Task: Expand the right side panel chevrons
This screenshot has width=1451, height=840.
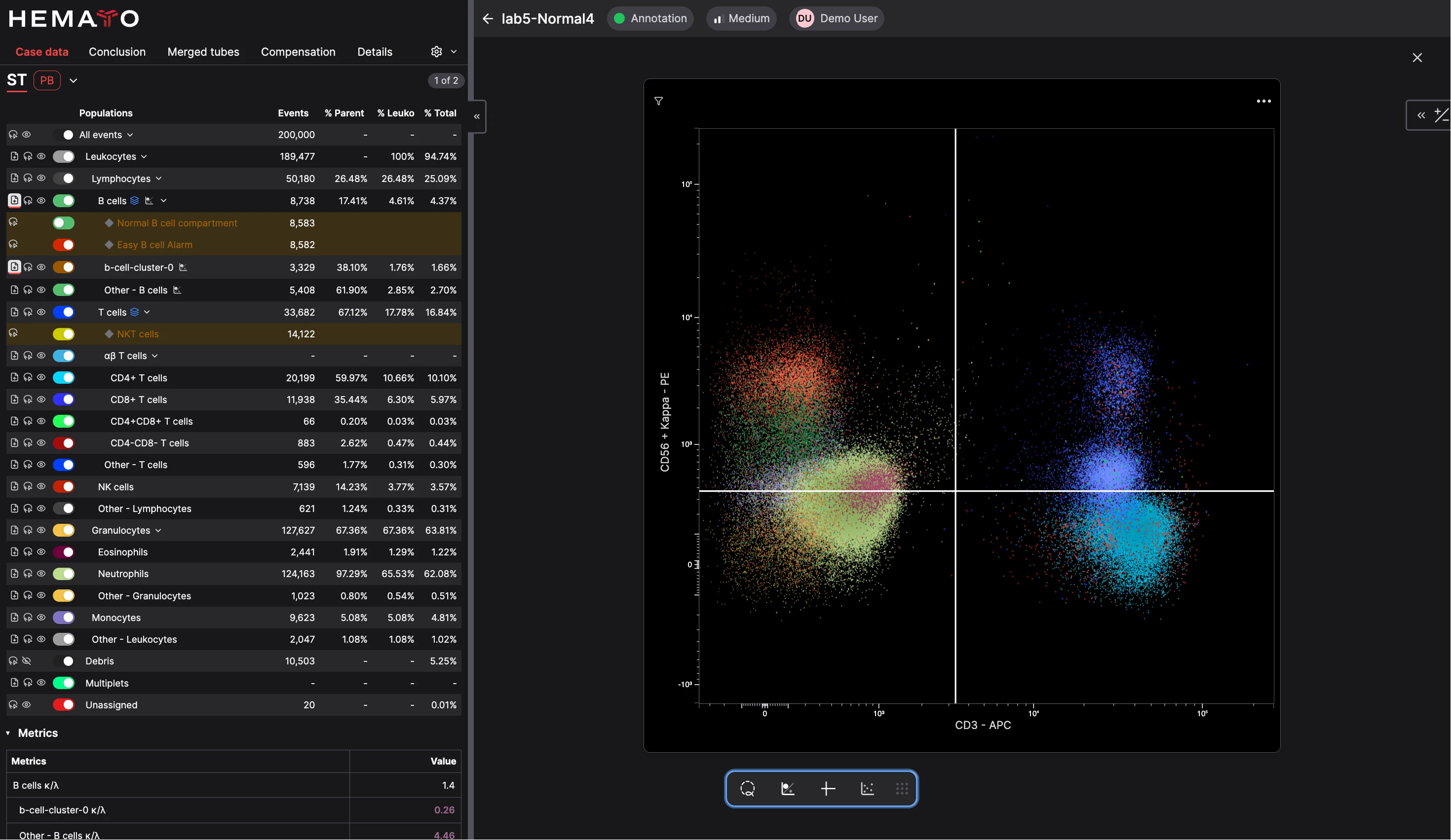Action: tap(1421, 115)
